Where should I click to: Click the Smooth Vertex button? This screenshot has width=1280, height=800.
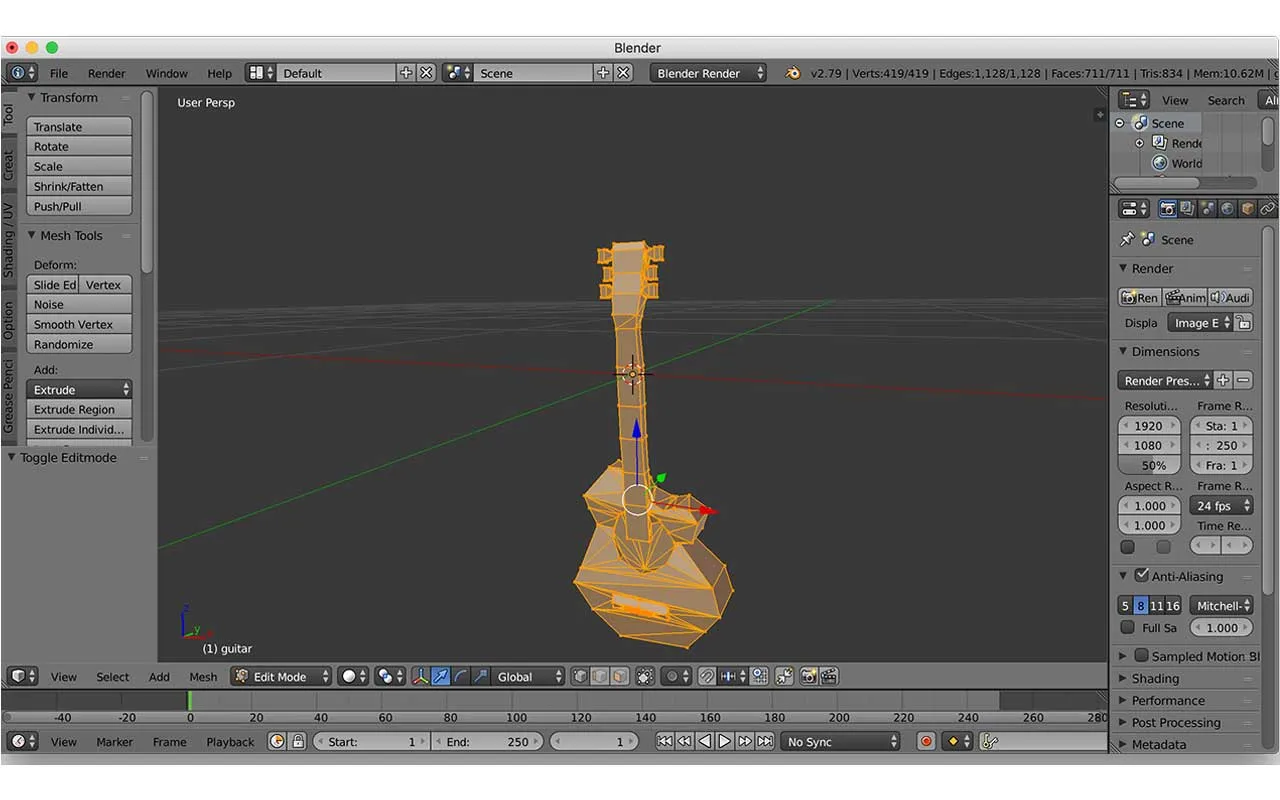[x=79, y=324]
